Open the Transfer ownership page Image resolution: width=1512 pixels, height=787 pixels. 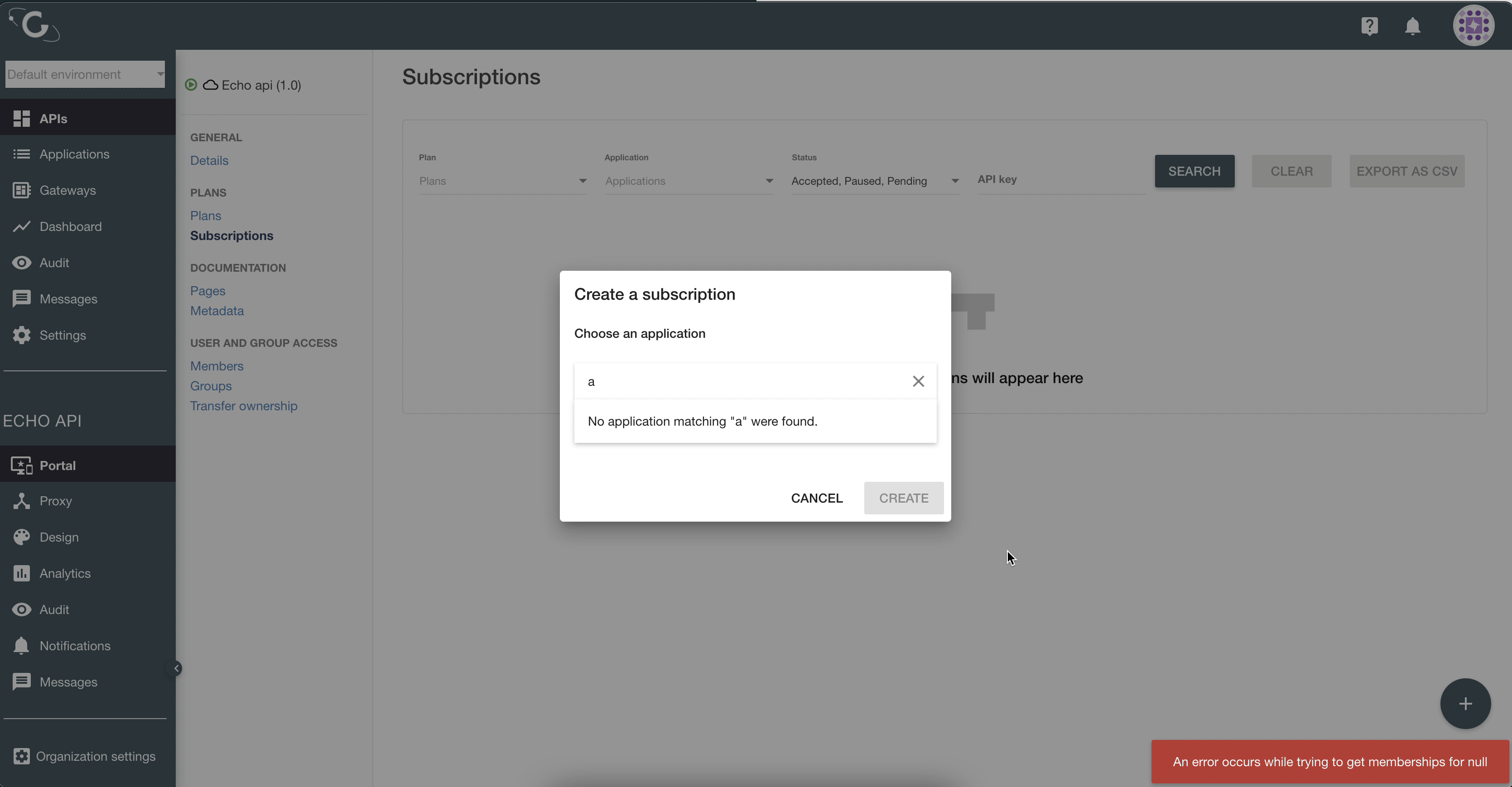click(244, 406)
